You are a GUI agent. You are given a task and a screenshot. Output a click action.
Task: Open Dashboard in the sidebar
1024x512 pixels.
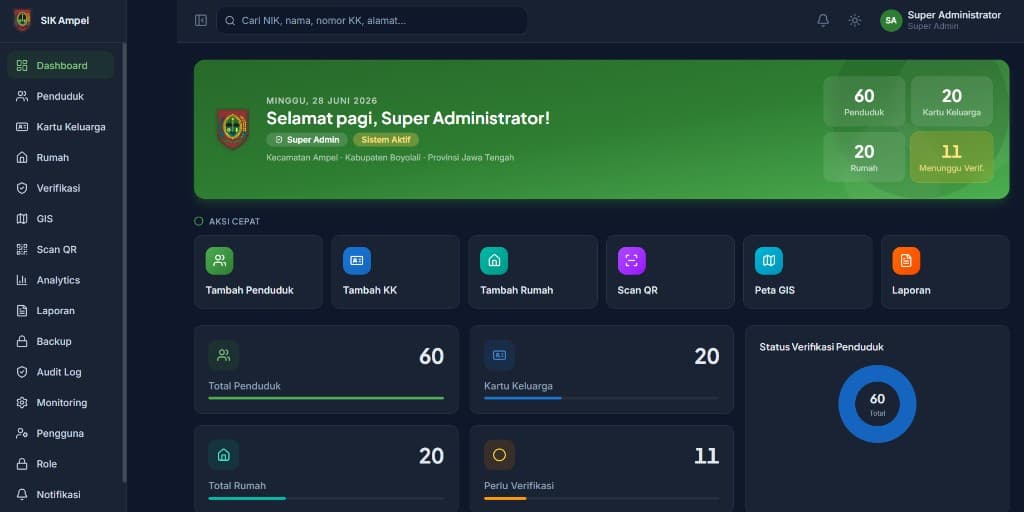tap(61, 65)
